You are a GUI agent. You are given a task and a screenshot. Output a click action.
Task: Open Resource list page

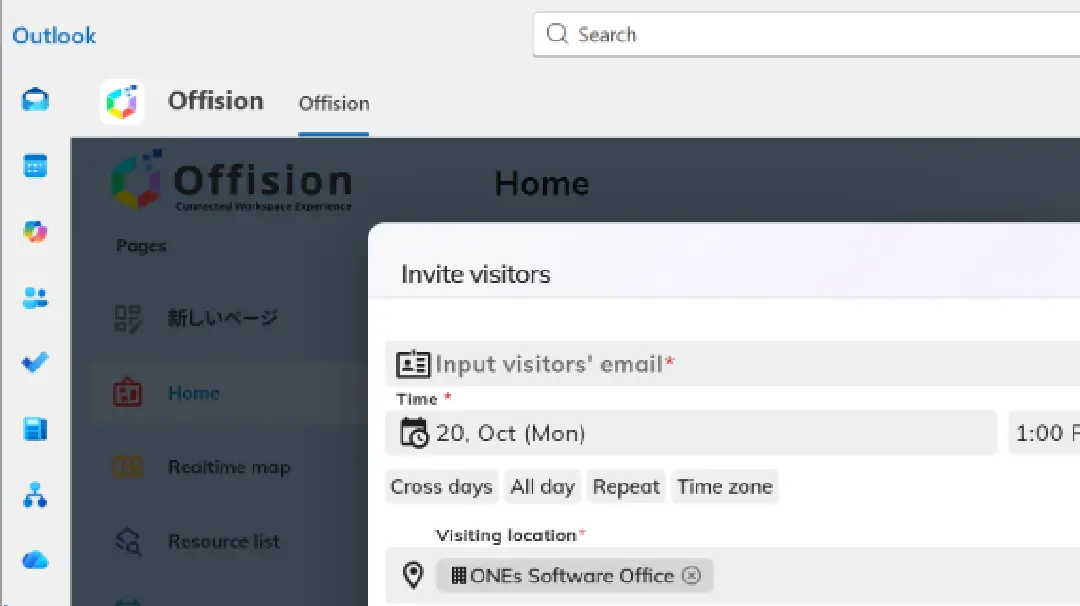[224, 541]
